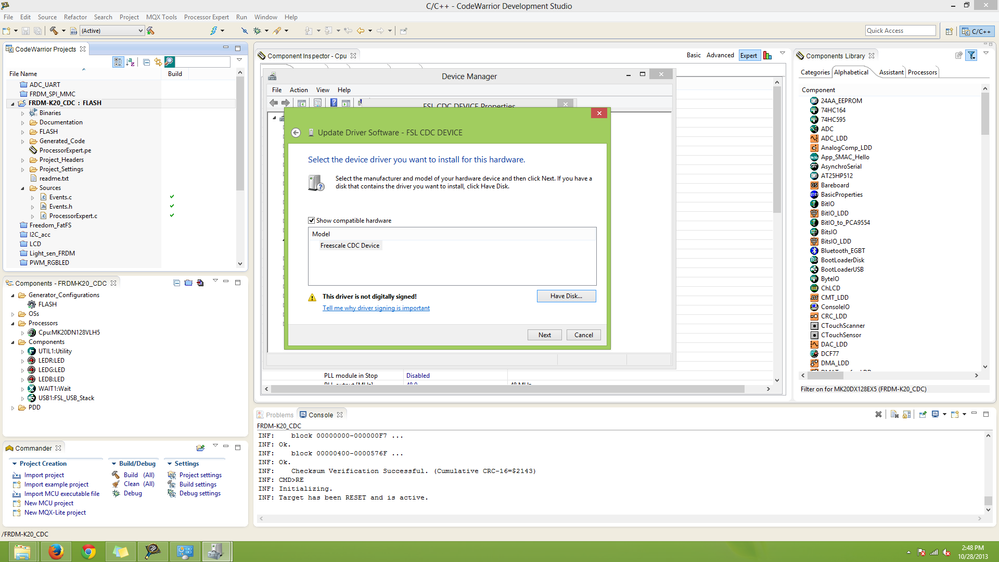
Task: Open Firefox from the taskbar
Action: tap(56, 551)
